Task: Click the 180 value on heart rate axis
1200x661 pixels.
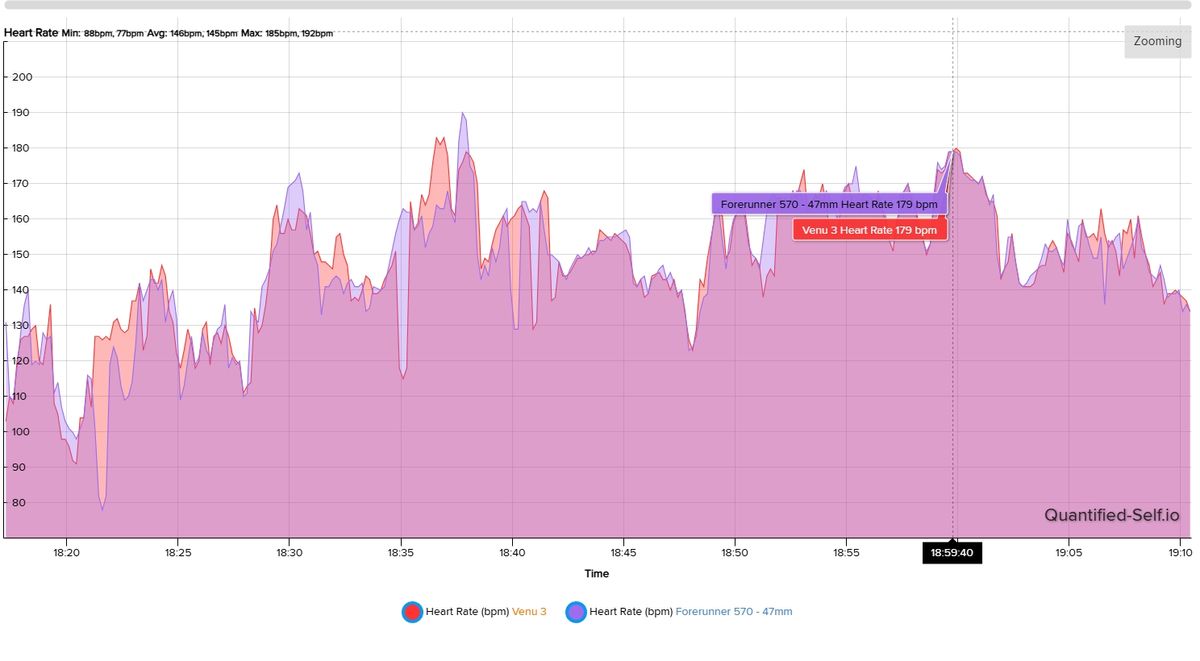Action: click(21, 148)
